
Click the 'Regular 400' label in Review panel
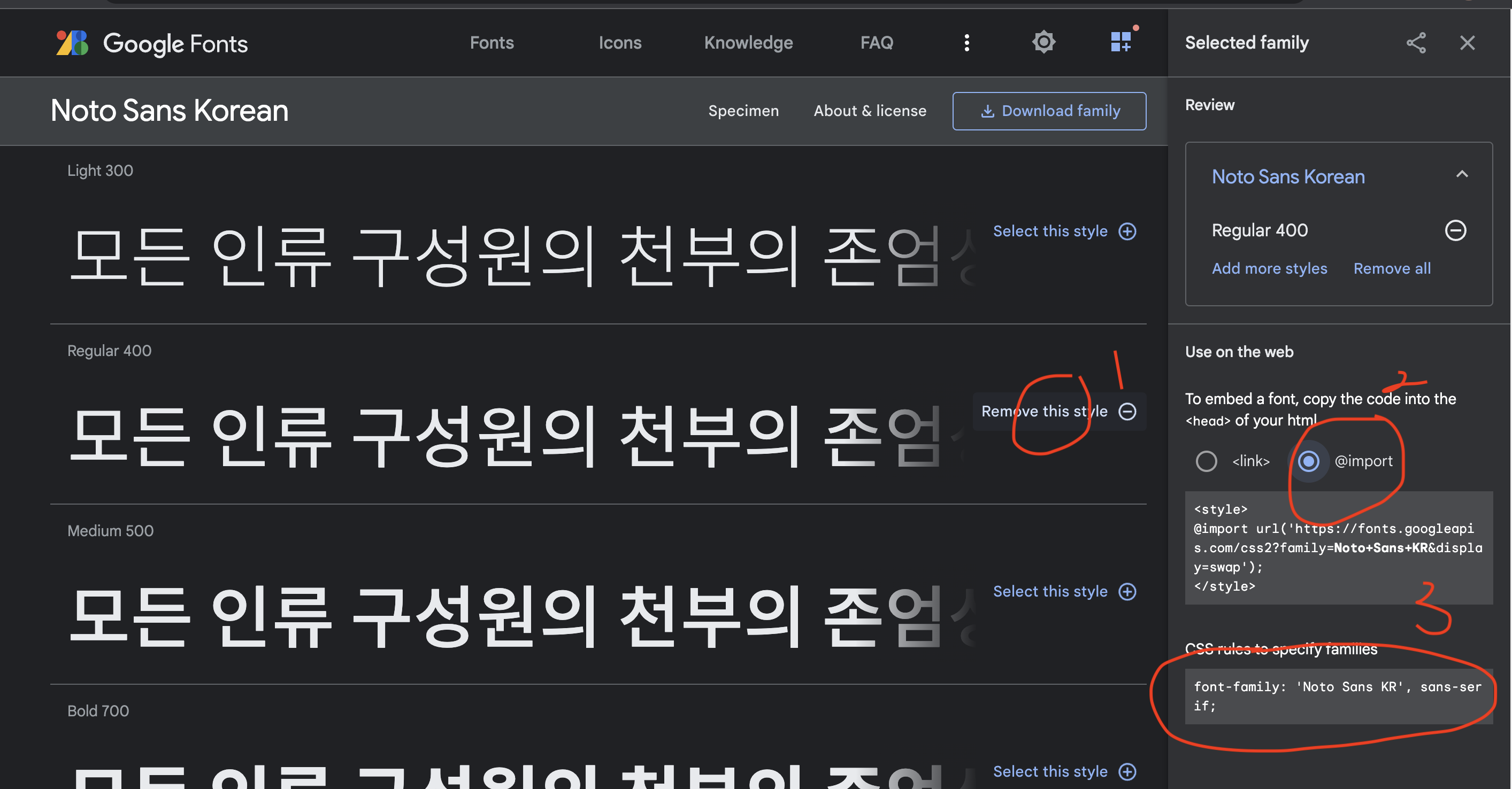tap(1260, 230)
